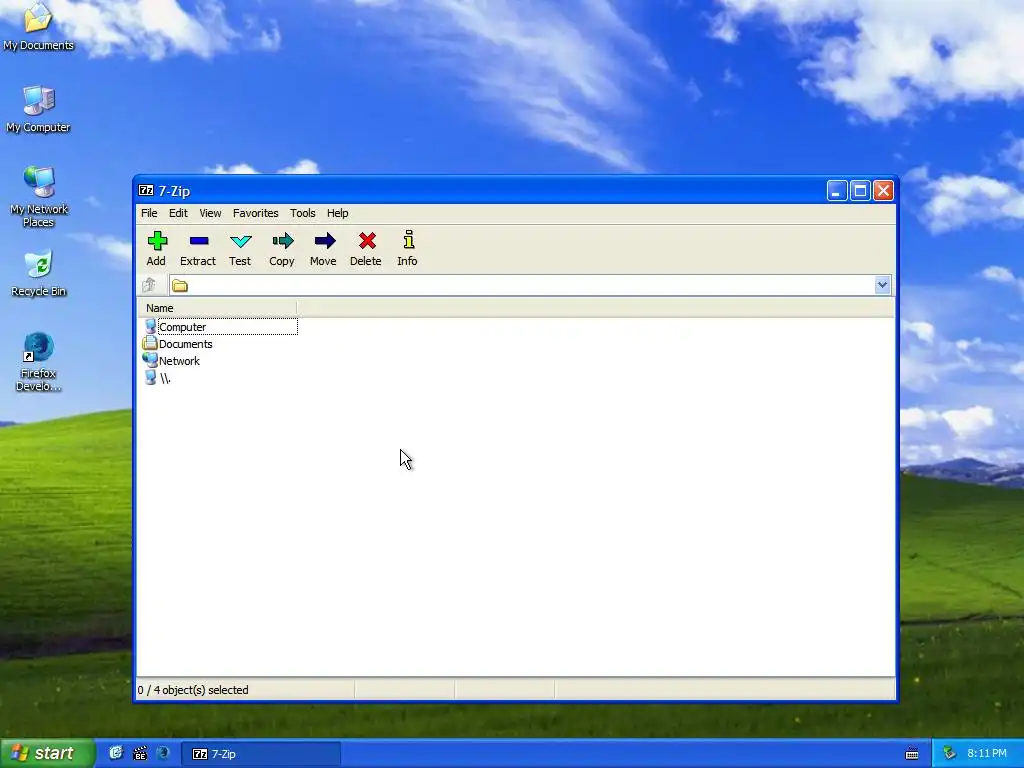
Task: Sort by the Name column header
Action: (x=217, y=308)
